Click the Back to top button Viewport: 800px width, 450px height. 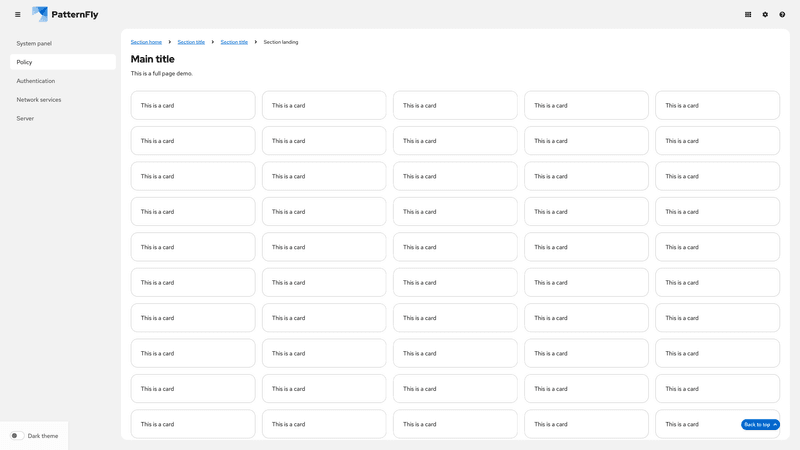pos(760,425)
